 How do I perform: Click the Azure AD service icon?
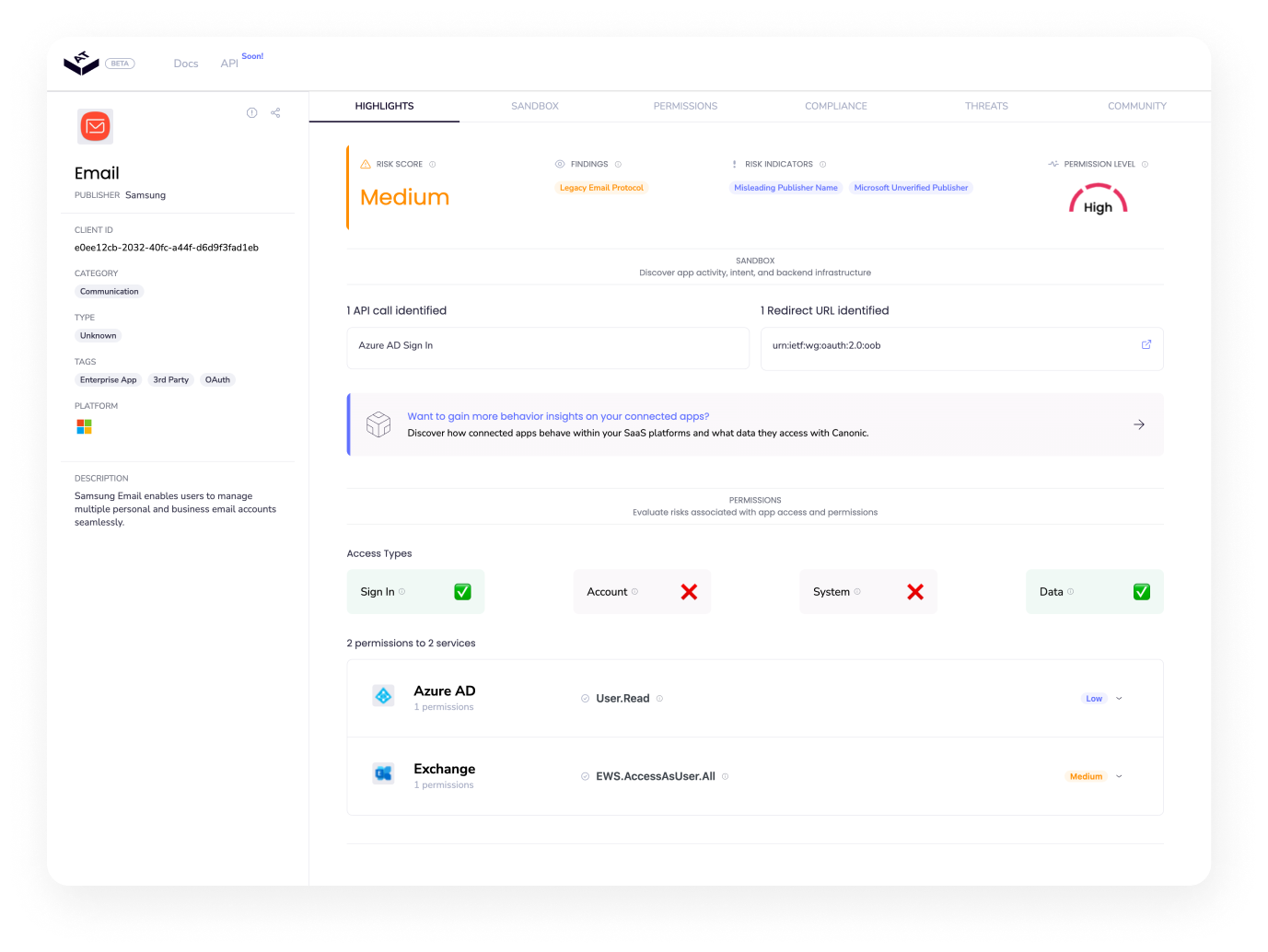tap(384, 696)
